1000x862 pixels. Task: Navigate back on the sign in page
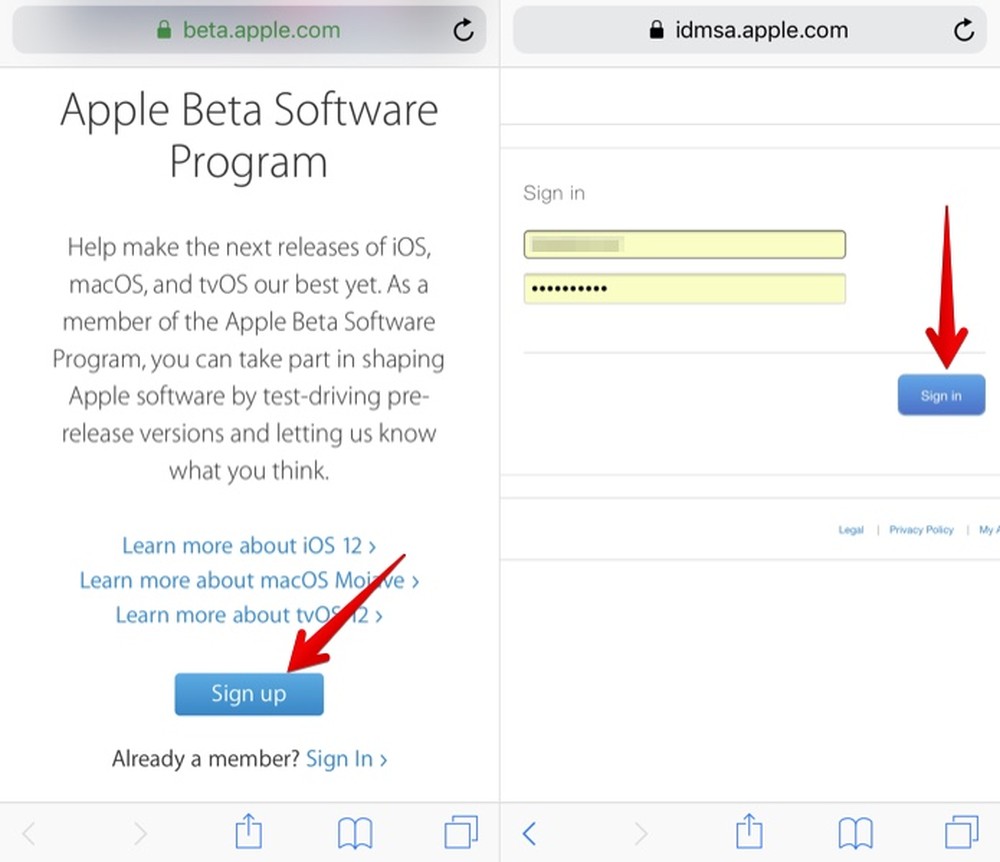coord(529,832)
